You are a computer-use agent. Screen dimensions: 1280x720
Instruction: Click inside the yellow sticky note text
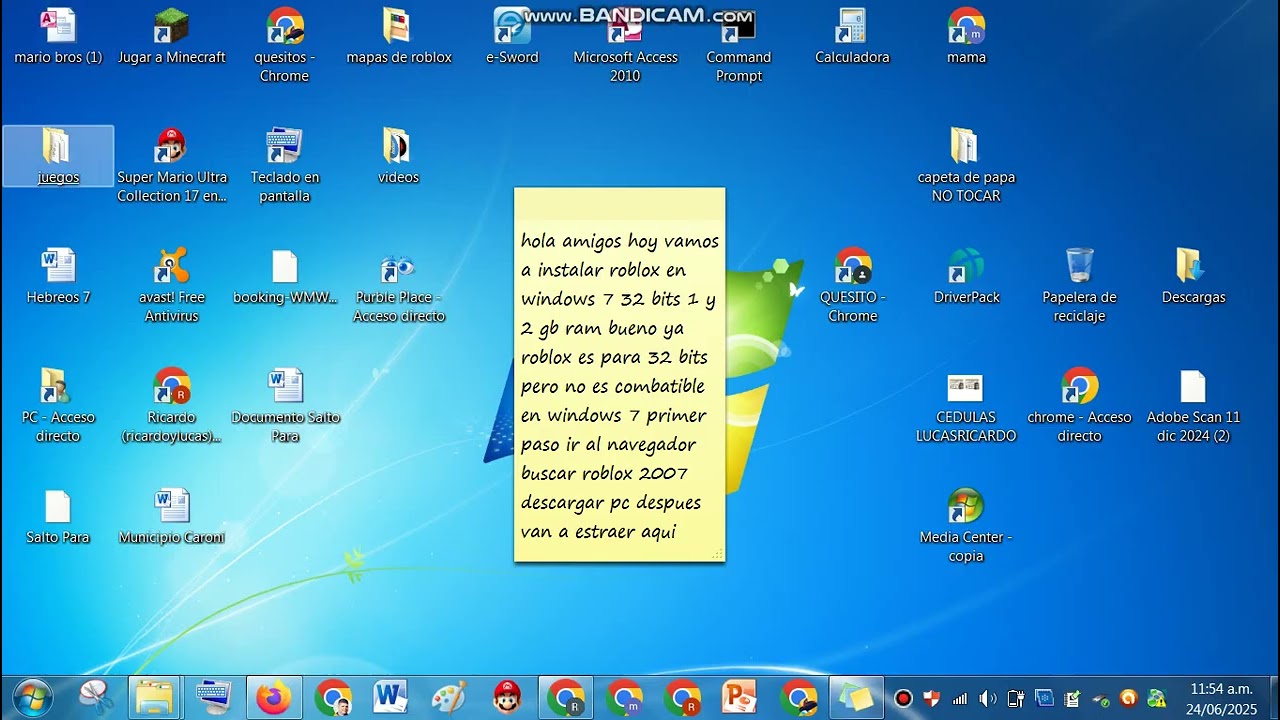click(619, 386)
